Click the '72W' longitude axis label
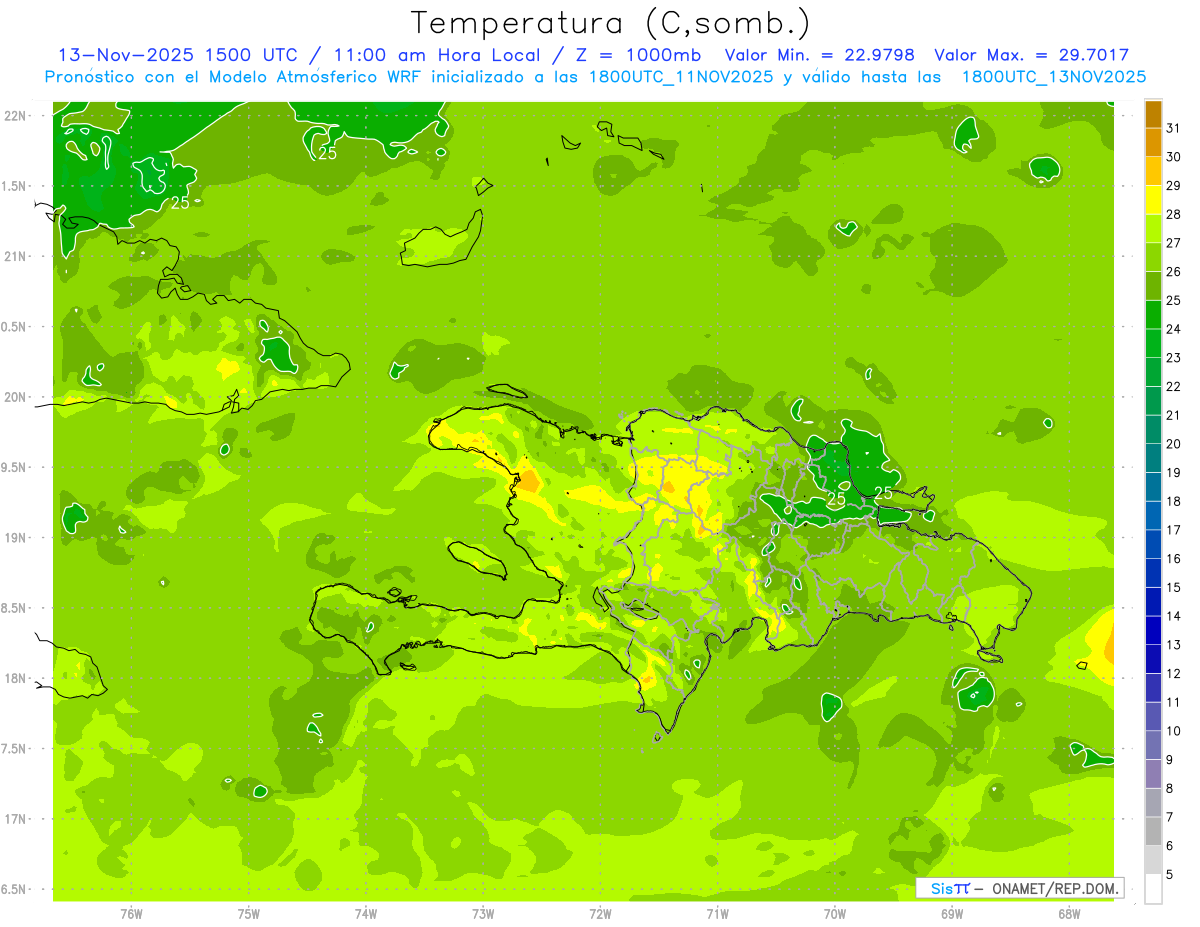The height and width of the screenshot is (927, 1200). [600, 914]
